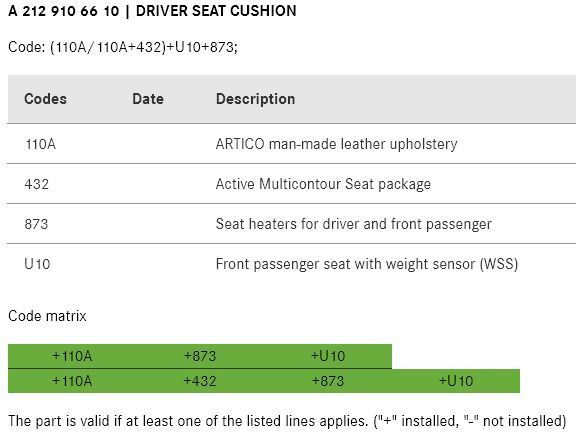The width and height of the screenshot is (576, 445).
Task: Click +432 in second matrix row
Action: click(x=200, y=381)
